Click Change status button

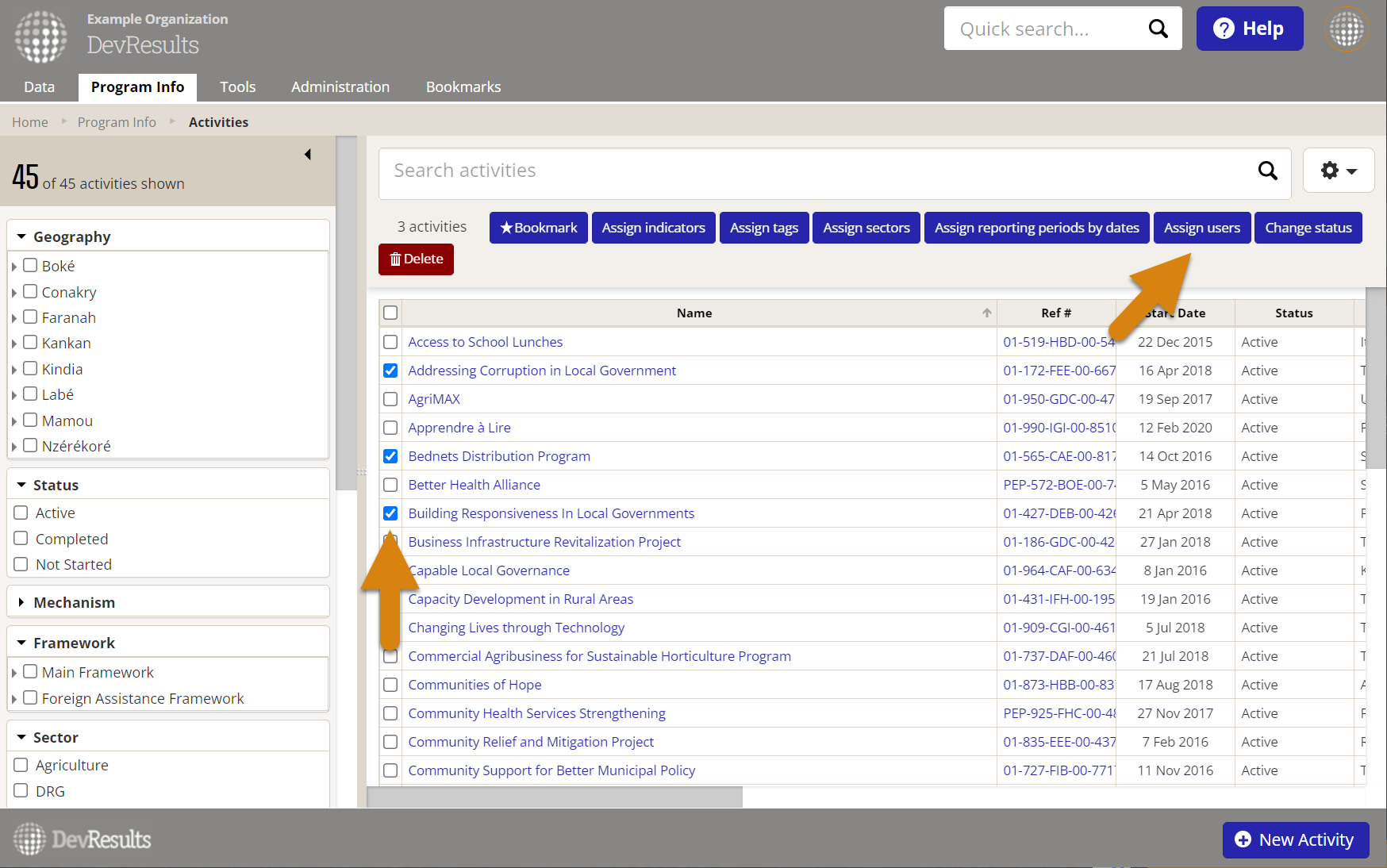point(1308,228)
